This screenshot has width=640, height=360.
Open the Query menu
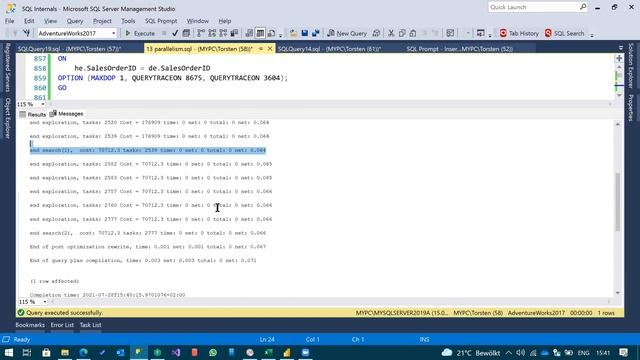tap(75, 21)
